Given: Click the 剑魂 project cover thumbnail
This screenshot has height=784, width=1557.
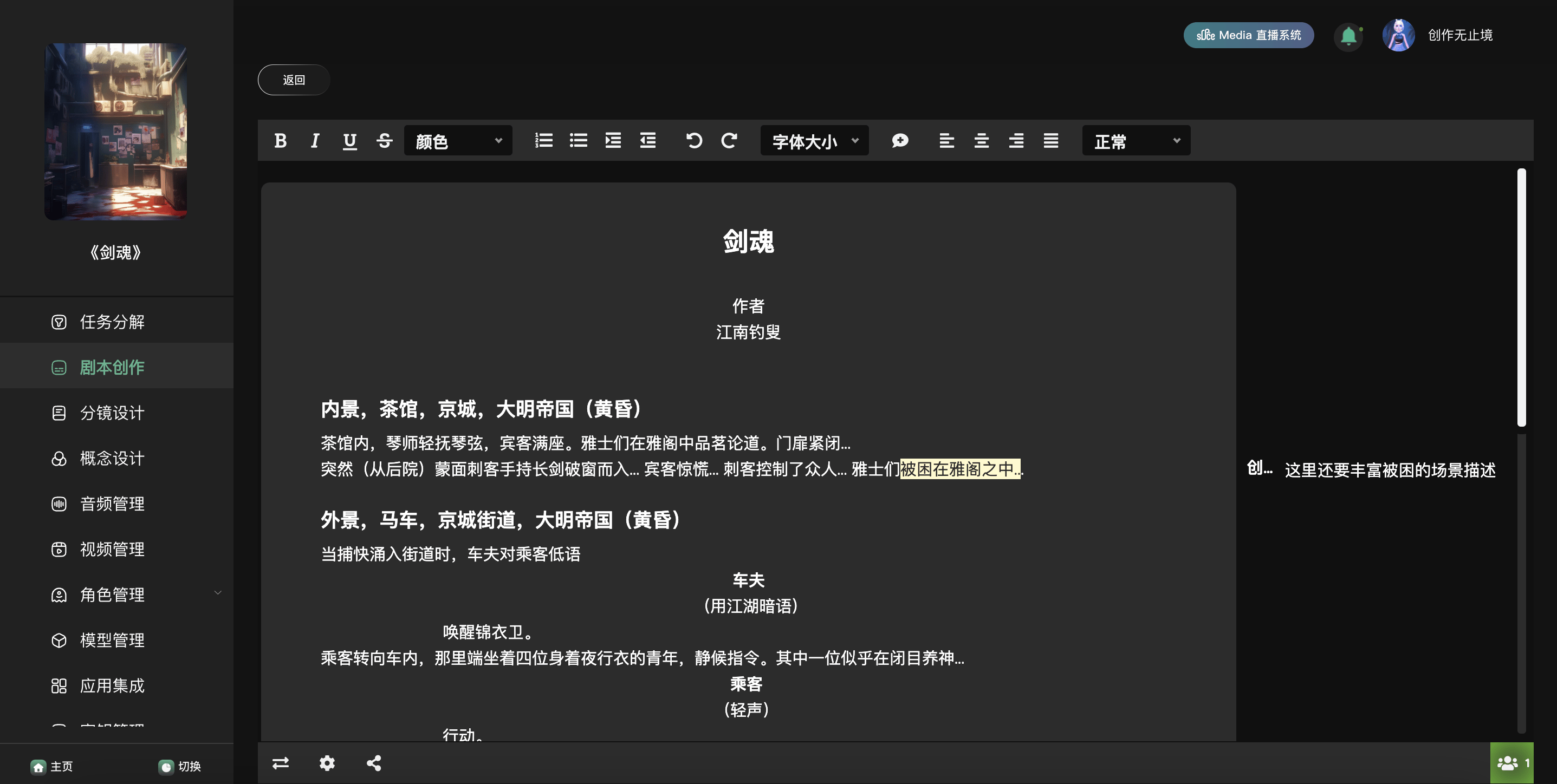Looking at the screenshot, I should tap(116, 131).
